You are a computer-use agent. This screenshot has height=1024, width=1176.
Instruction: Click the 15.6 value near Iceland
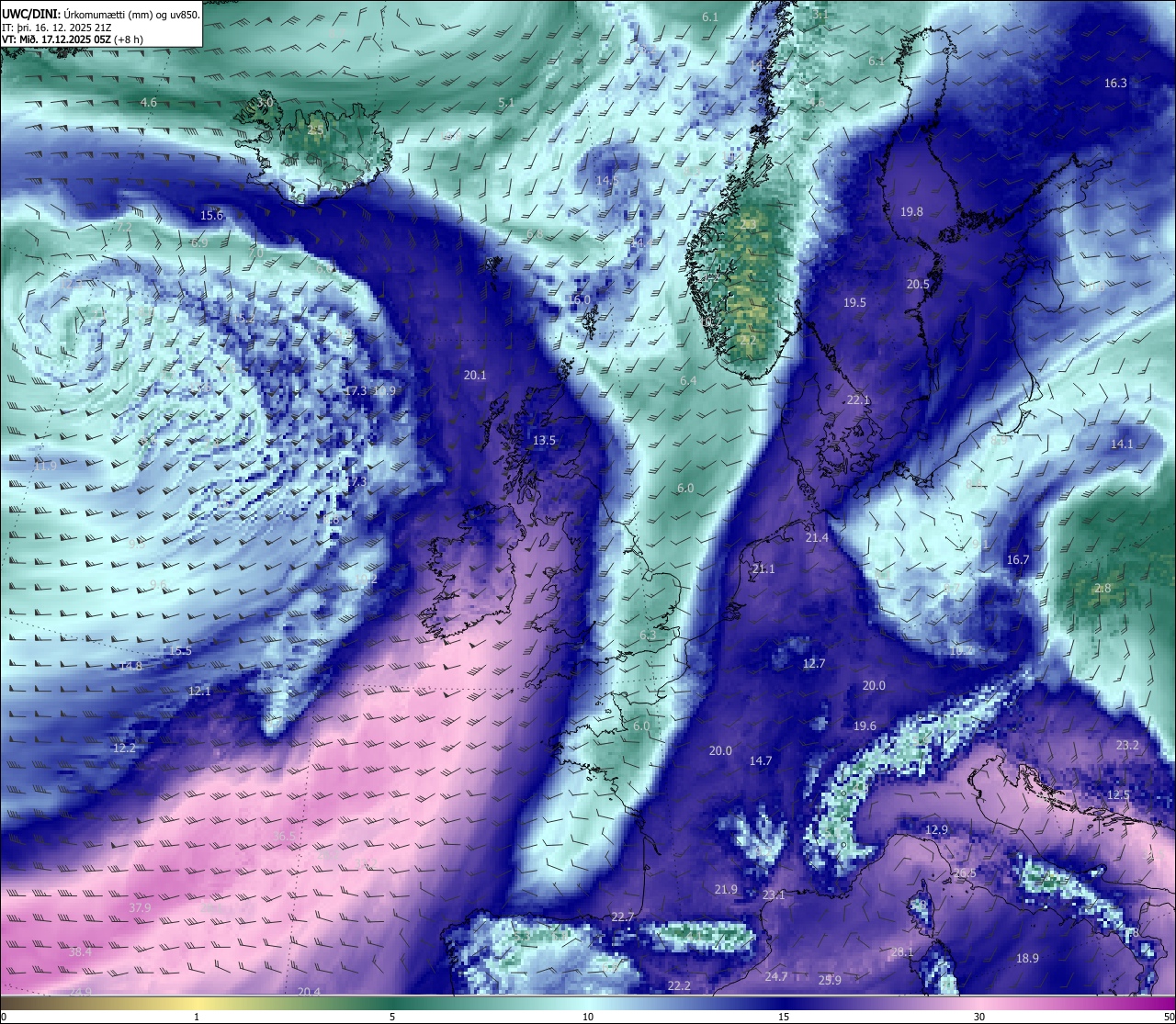(x=211, y=215)
